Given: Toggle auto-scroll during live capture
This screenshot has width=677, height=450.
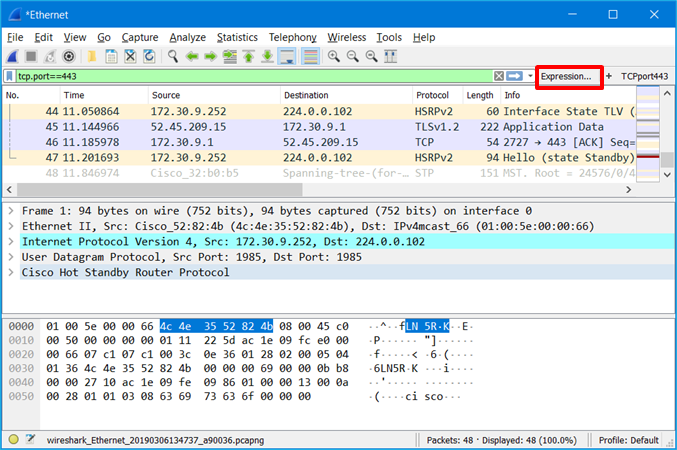Looking at the screenshot, I should pos(287,56).
